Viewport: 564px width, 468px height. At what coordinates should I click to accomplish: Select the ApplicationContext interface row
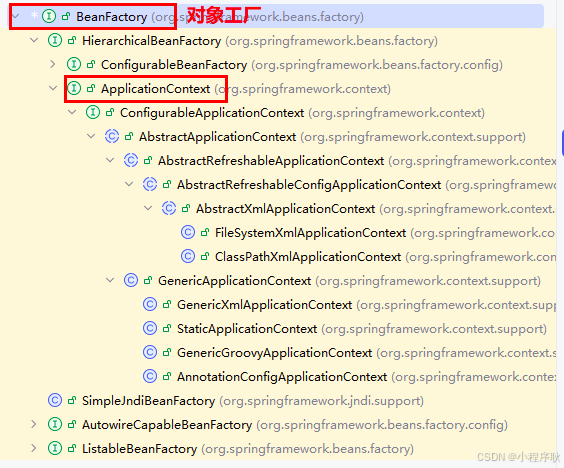pyautogui.click(x=155, y=88)
